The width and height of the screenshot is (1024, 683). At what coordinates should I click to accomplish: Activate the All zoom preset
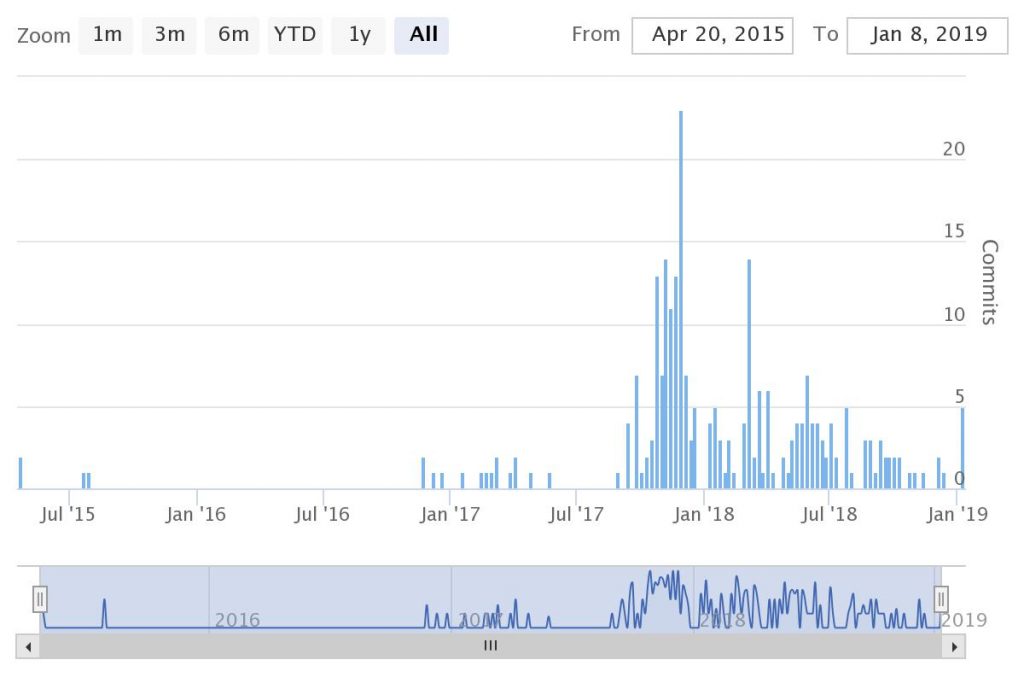point(421,35)
